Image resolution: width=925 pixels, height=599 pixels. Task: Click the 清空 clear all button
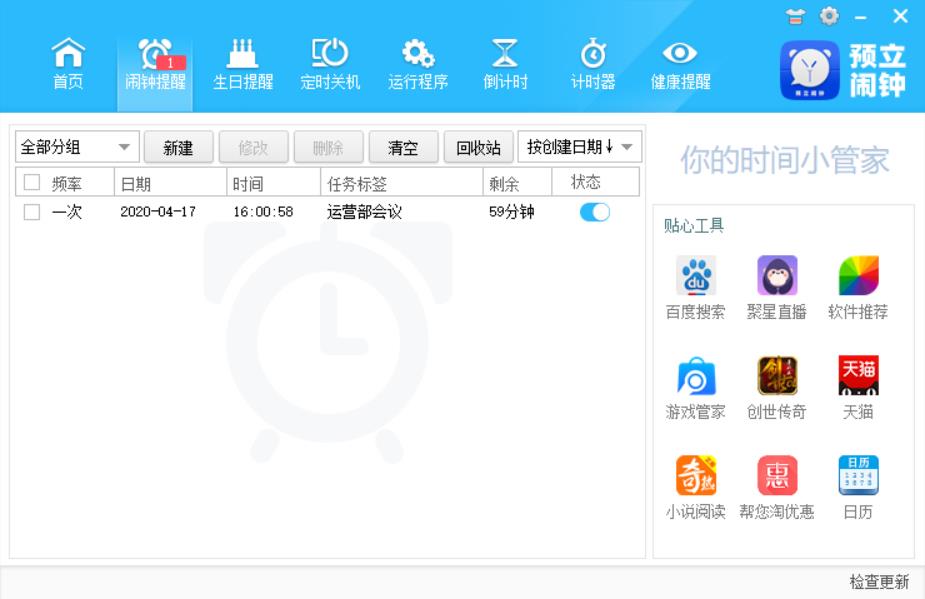(403, 148)
